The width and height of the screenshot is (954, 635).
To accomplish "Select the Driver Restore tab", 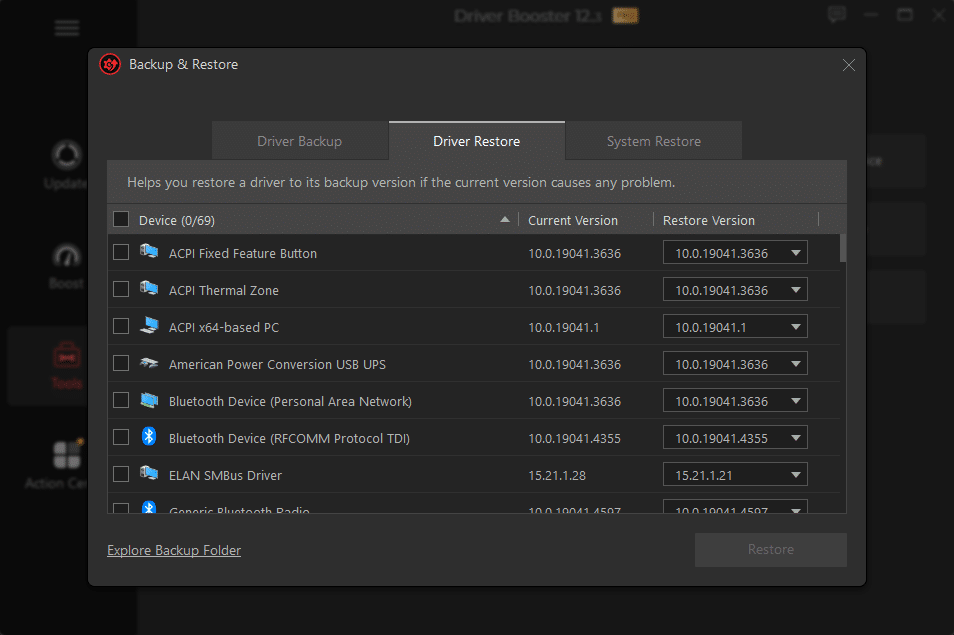I will (x=476, y=141).
